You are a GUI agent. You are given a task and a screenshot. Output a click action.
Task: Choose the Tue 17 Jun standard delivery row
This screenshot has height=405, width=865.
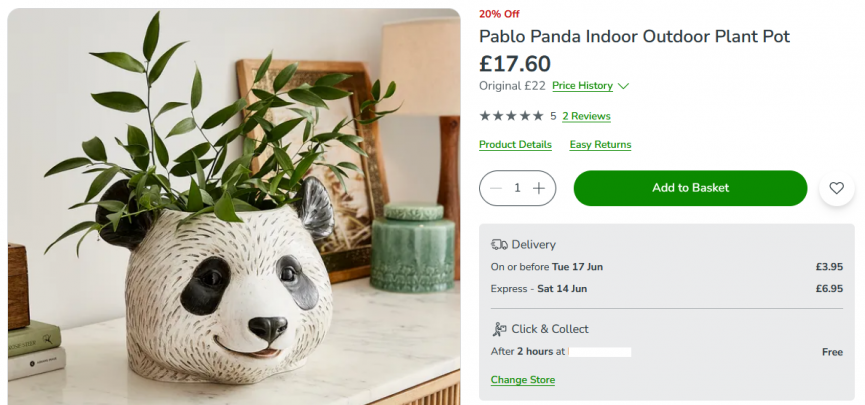666,267
